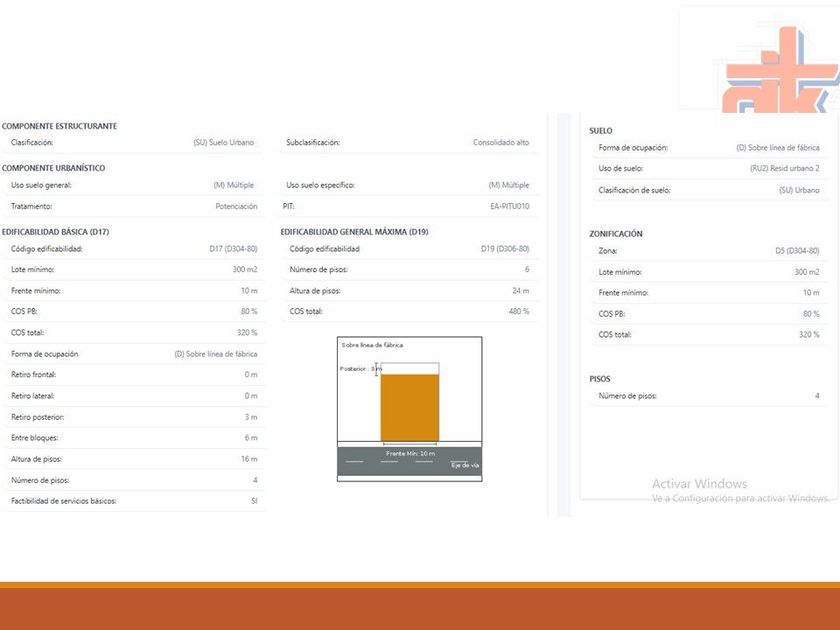Click the 'Retiro frontal' 0 m value
Viewport: 840px width, 630px height.
pos(251,374)
